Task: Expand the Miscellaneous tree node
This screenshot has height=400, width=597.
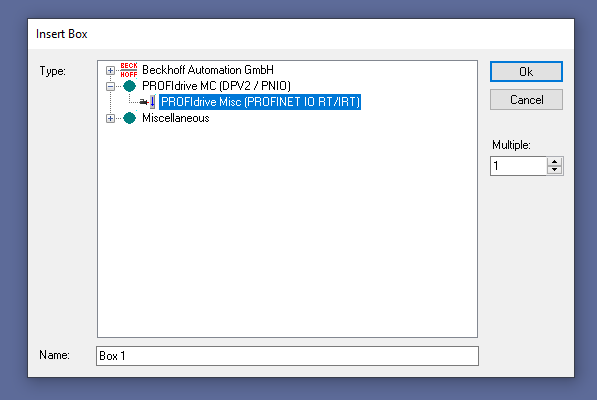Action: pyautogui.click(x=110, y=118)
